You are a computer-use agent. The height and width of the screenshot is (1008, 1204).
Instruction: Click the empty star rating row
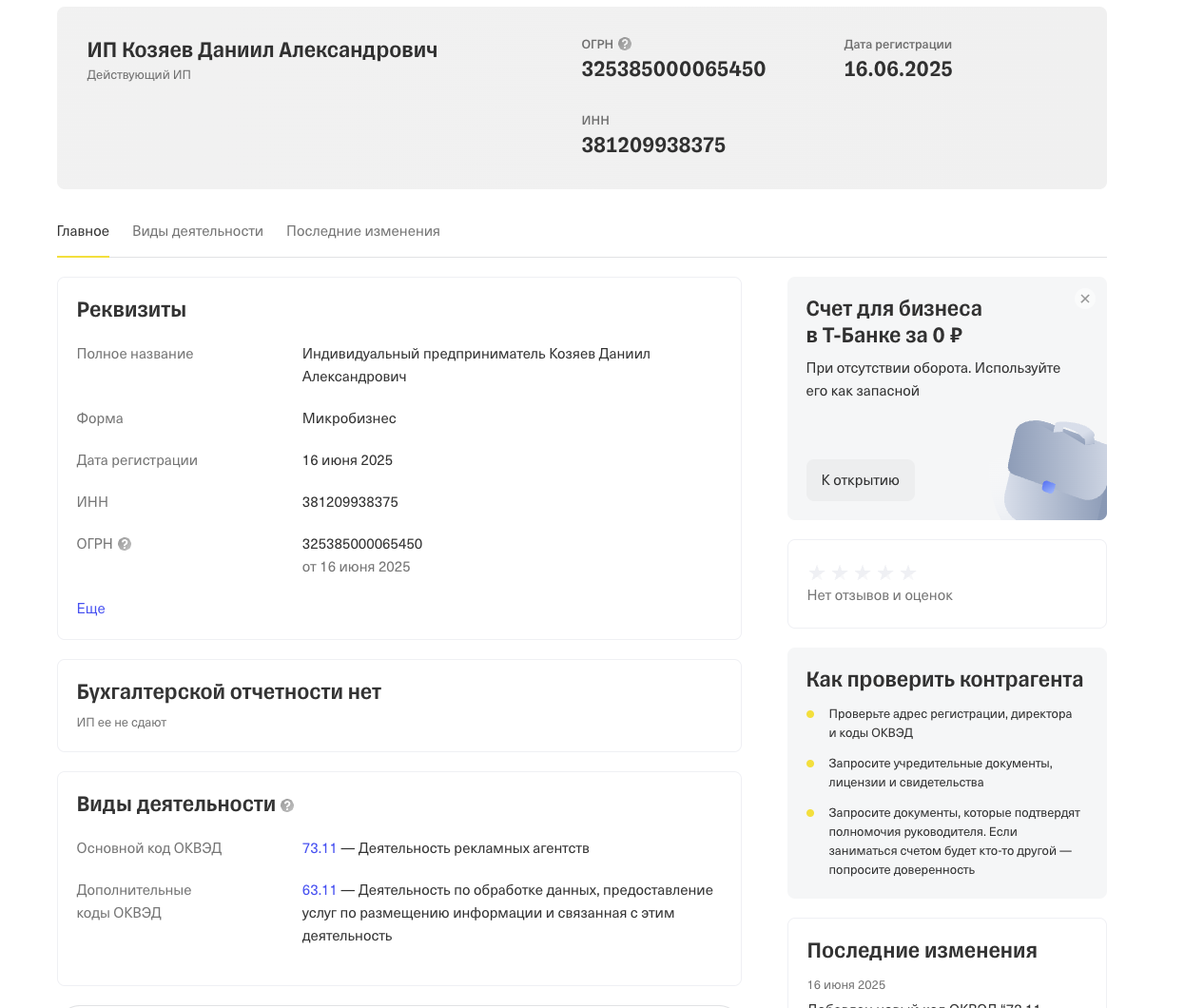click(862, 572)
